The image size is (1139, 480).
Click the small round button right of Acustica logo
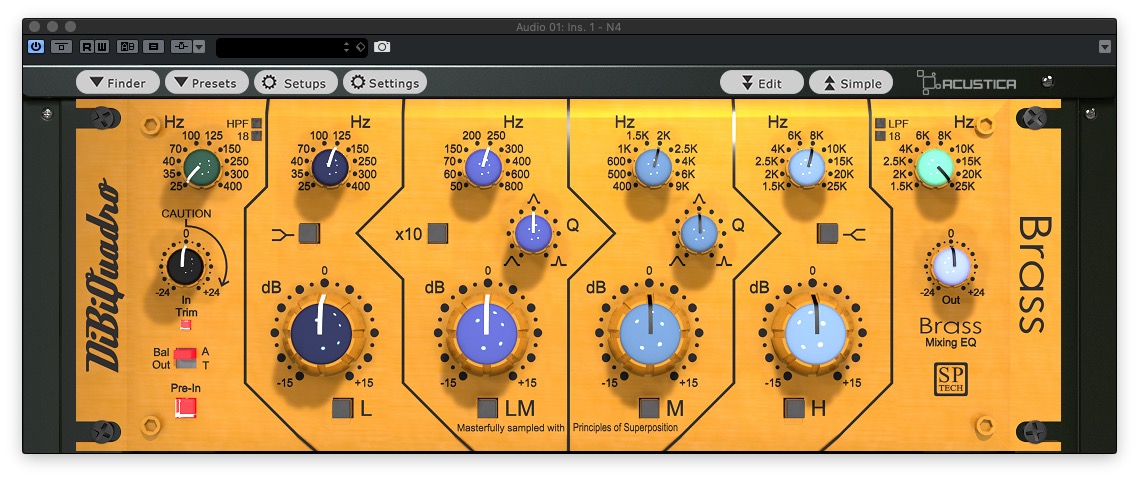tap(1047, 81)
